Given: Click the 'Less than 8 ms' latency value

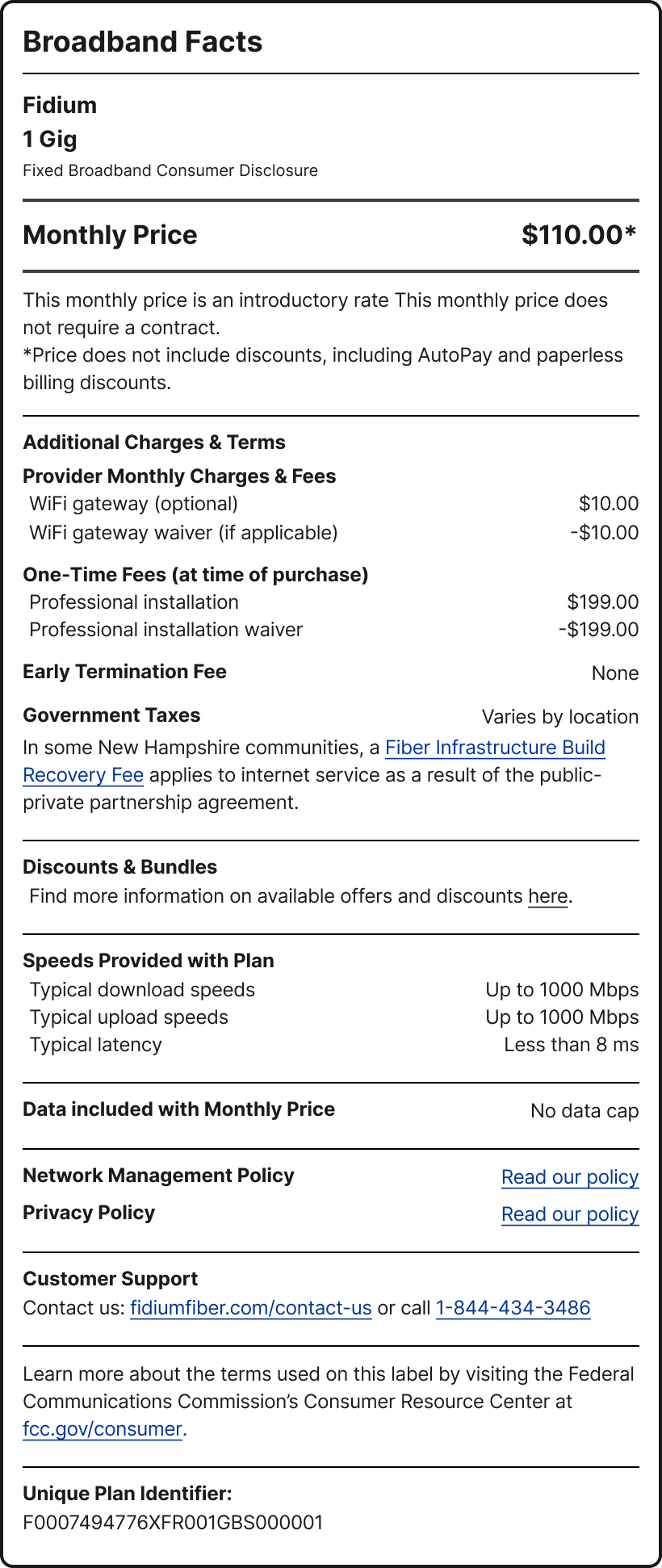Looking at the screenshot, I should (571, 1045).
